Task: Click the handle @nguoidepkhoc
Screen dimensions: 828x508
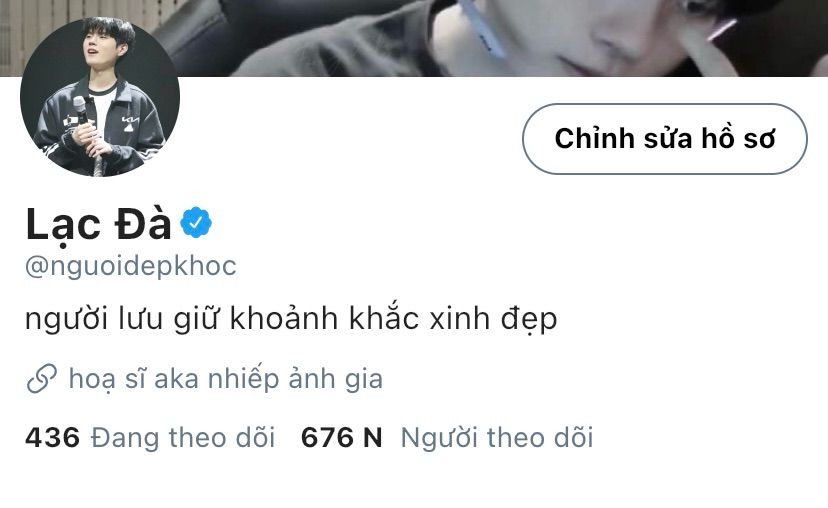Action: coord(131,267)
